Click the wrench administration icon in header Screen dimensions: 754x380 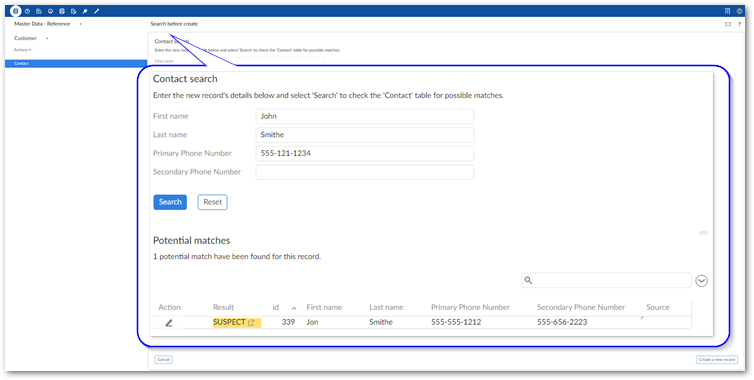[97, 11]
